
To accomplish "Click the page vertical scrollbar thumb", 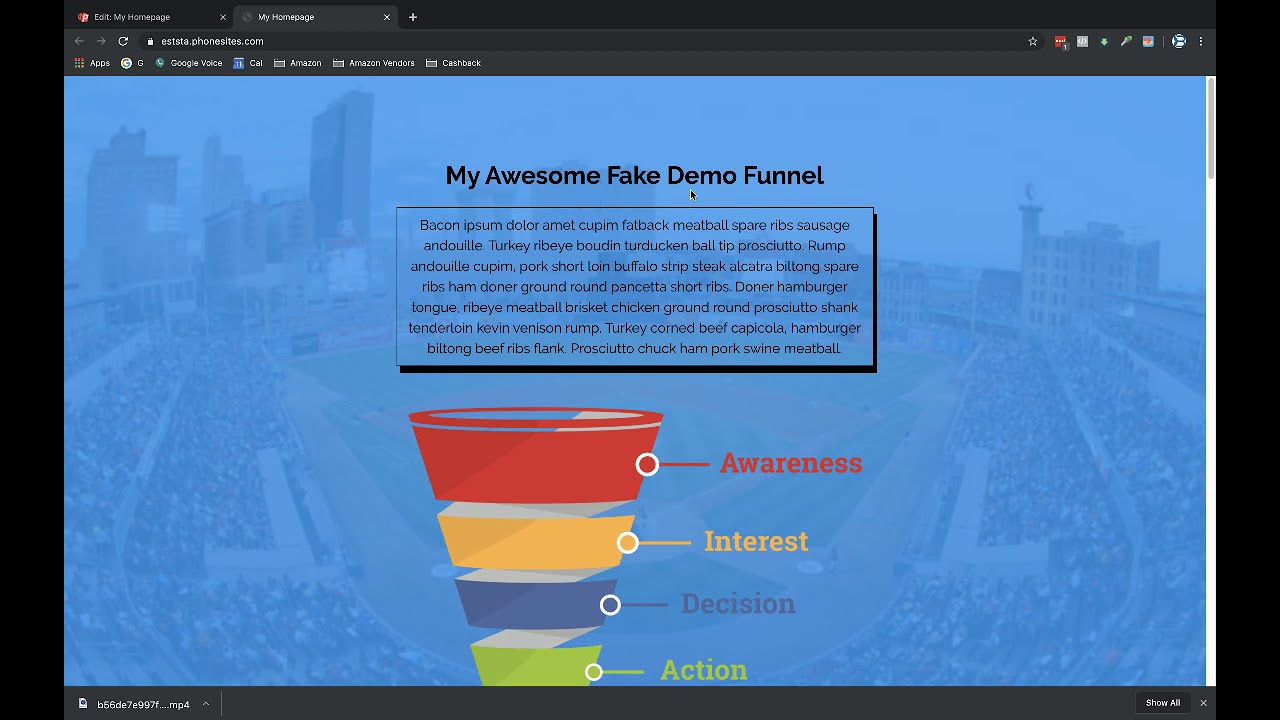I will pos(1211,129).
